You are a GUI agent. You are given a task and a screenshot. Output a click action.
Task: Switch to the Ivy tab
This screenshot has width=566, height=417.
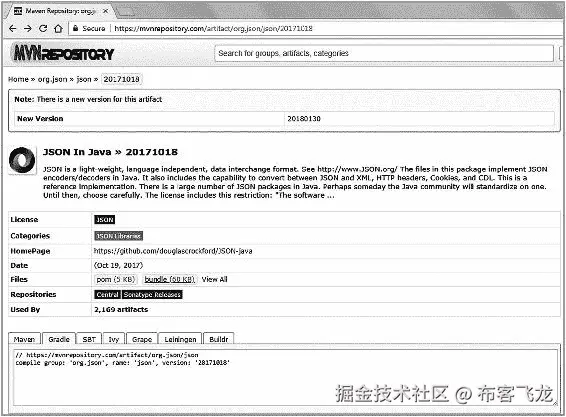pyautogui.click(x=114, y=339)
